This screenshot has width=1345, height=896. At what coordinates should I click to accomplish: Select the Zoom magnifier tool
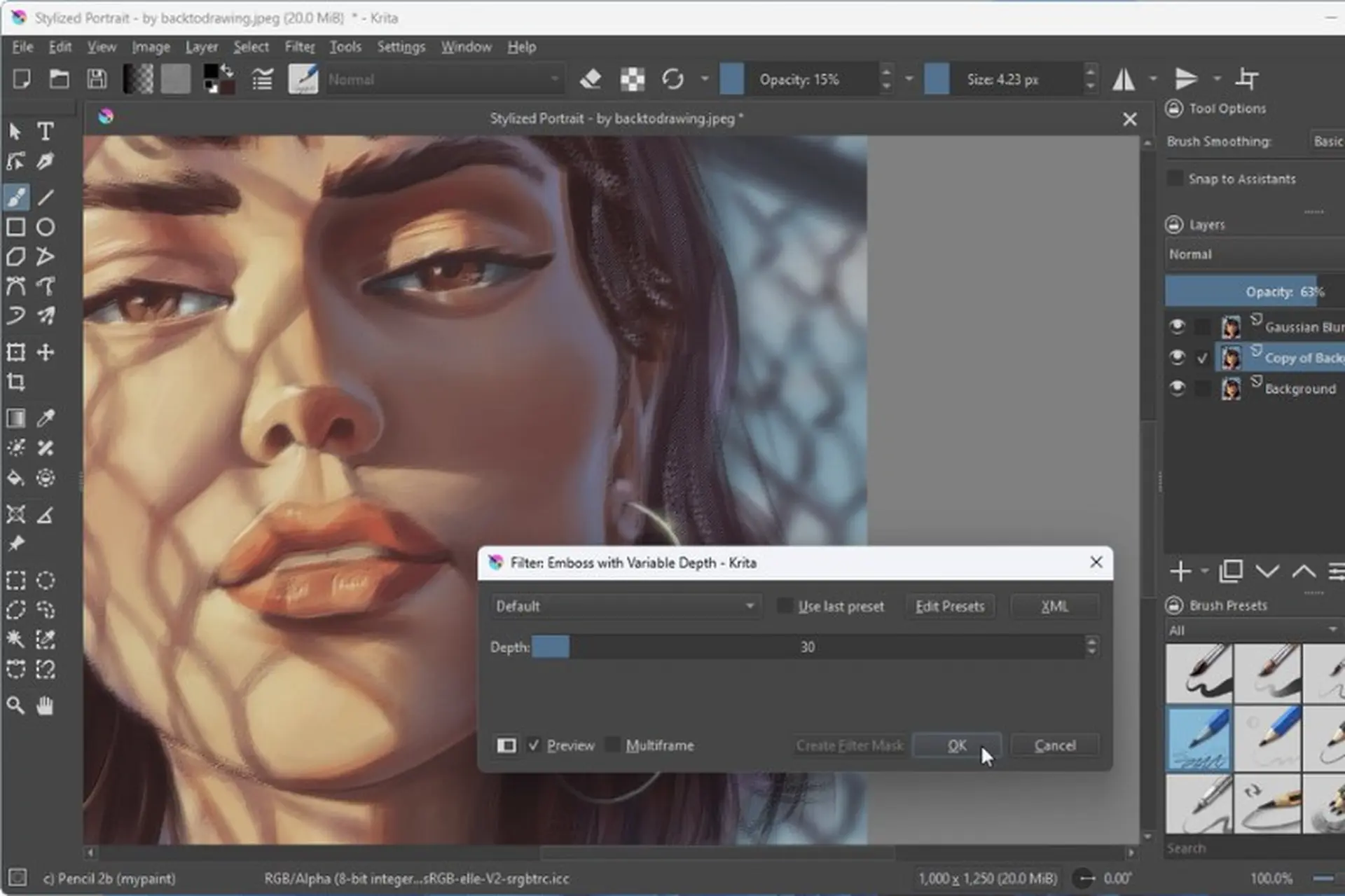[x=15, y=705]
